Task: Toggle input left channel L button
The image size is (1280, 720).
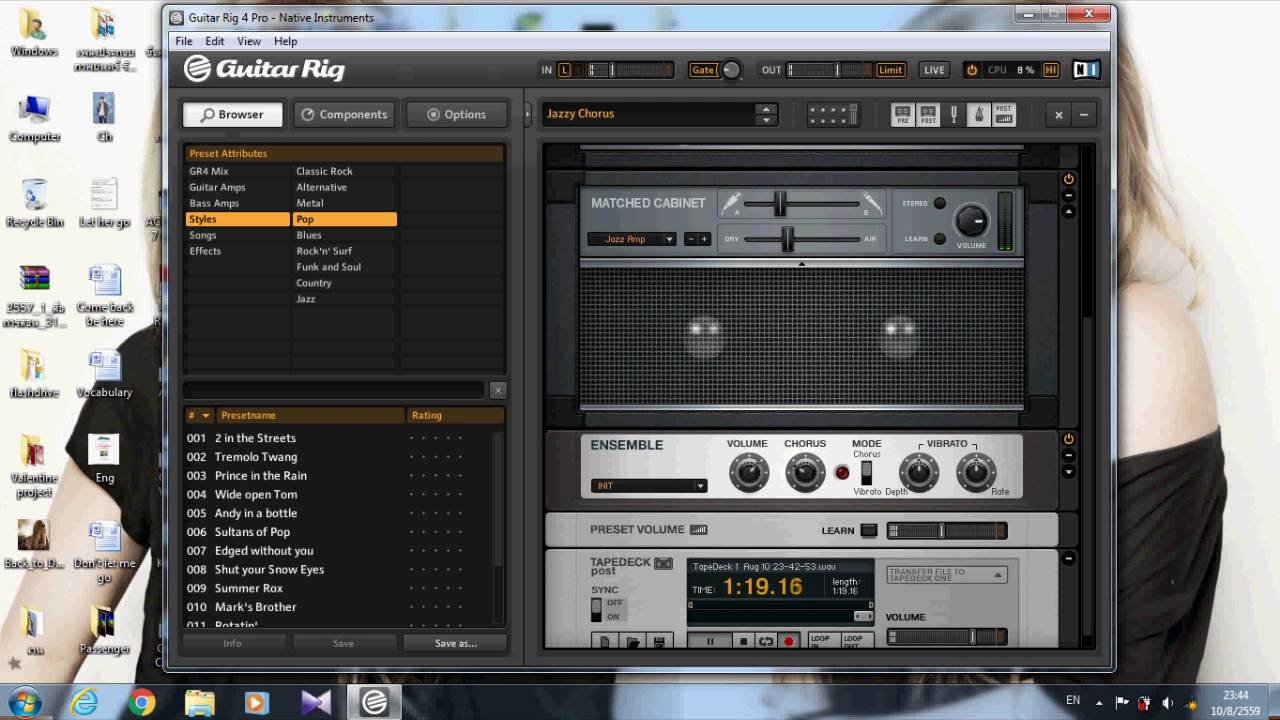Action: pos(565,70)
